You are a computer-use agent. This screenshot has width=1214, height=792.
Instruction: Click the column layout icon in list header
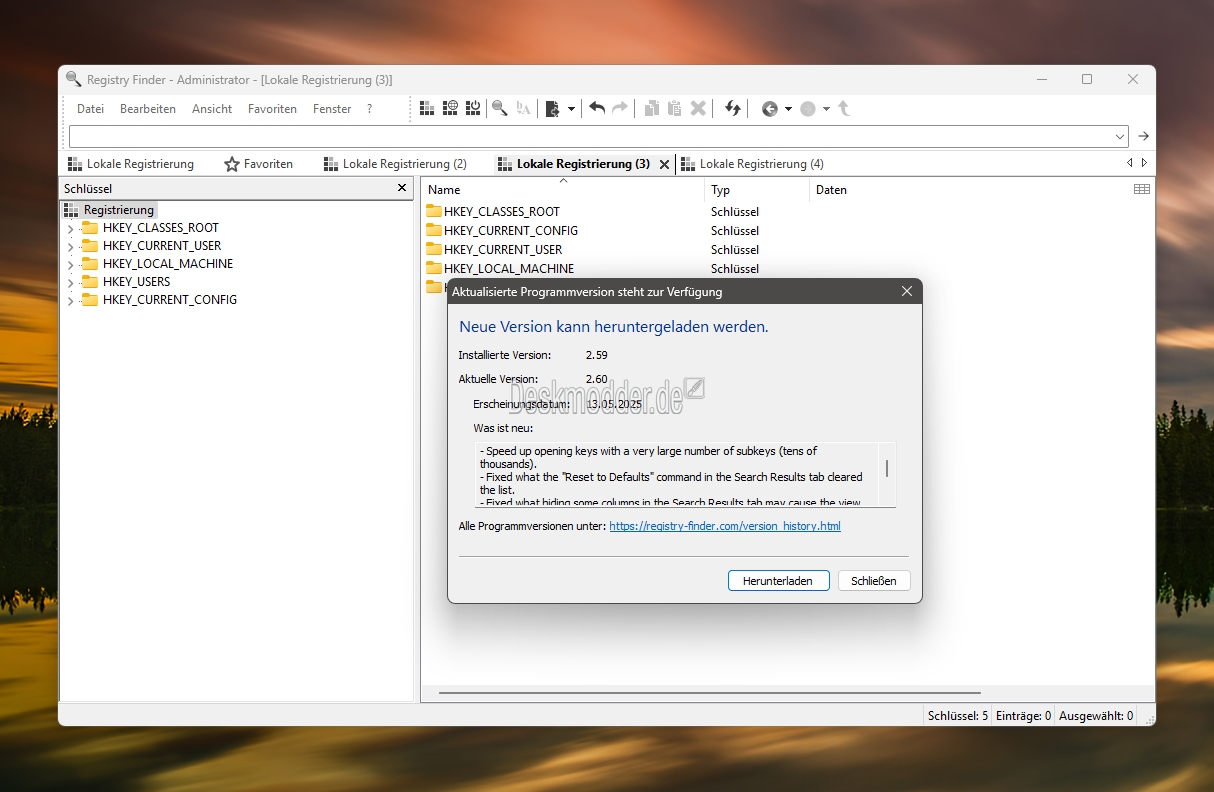coord(1142,189)
